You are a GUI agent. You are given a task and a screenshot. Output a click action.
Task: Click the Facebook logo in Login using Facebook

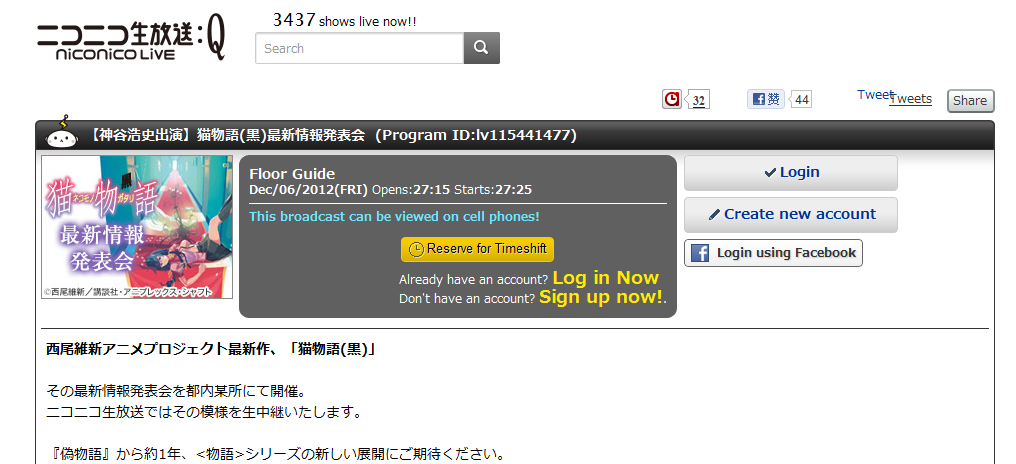[x=700, y=253]
